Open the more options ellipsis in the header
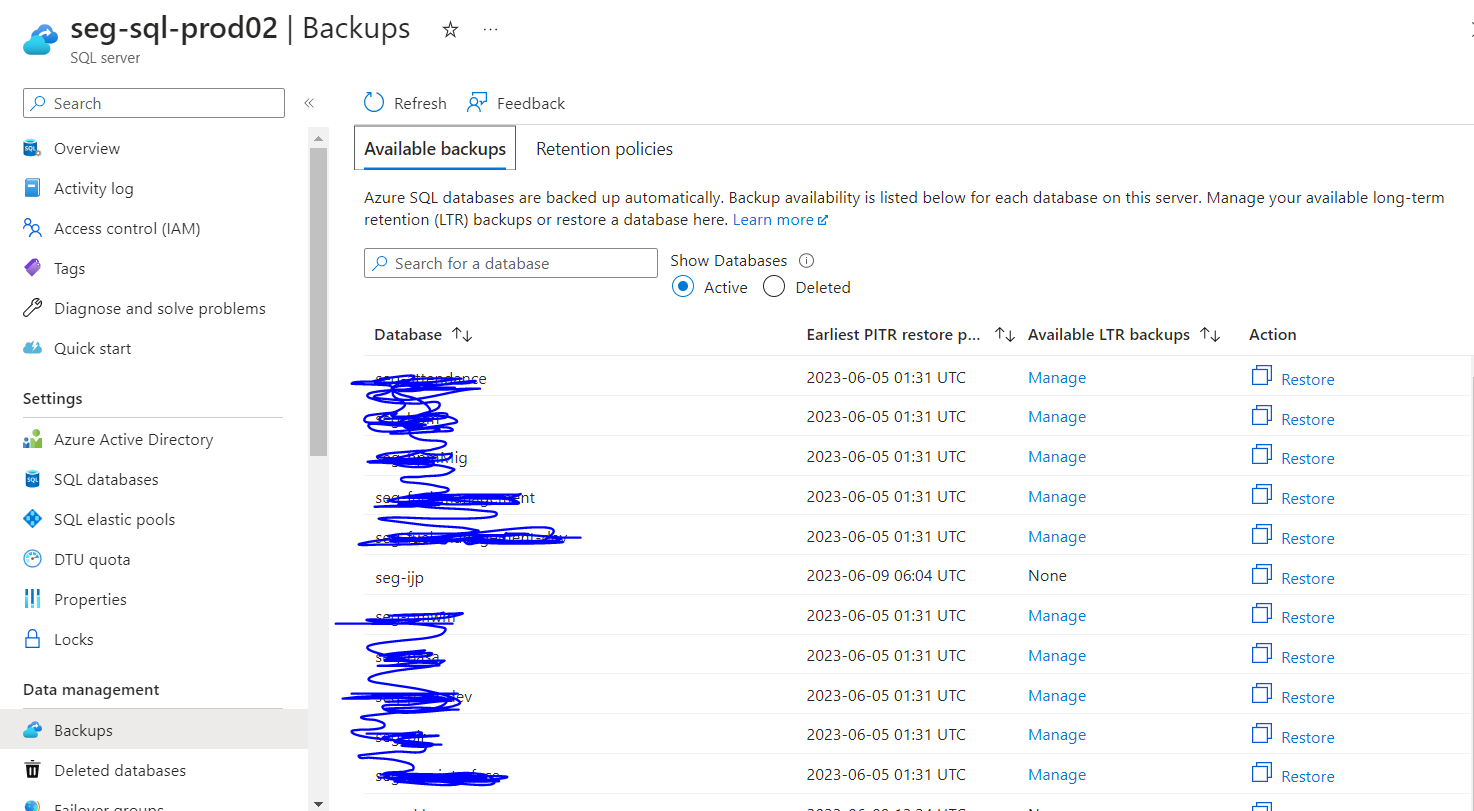This screenshot has height=811, width=1474. coord(490,30)
